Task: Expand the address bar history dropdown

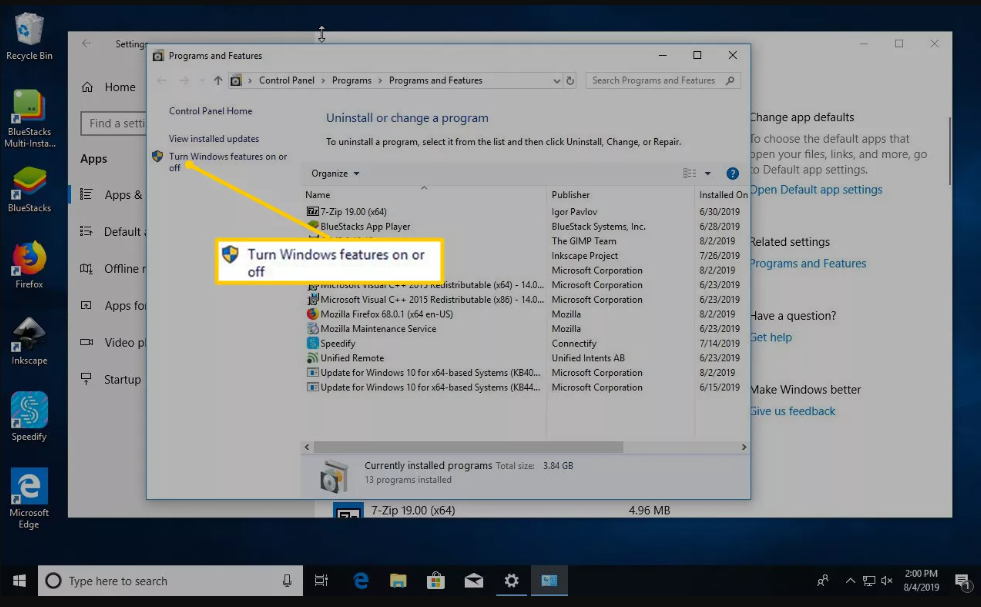Action: coord(556,81)
